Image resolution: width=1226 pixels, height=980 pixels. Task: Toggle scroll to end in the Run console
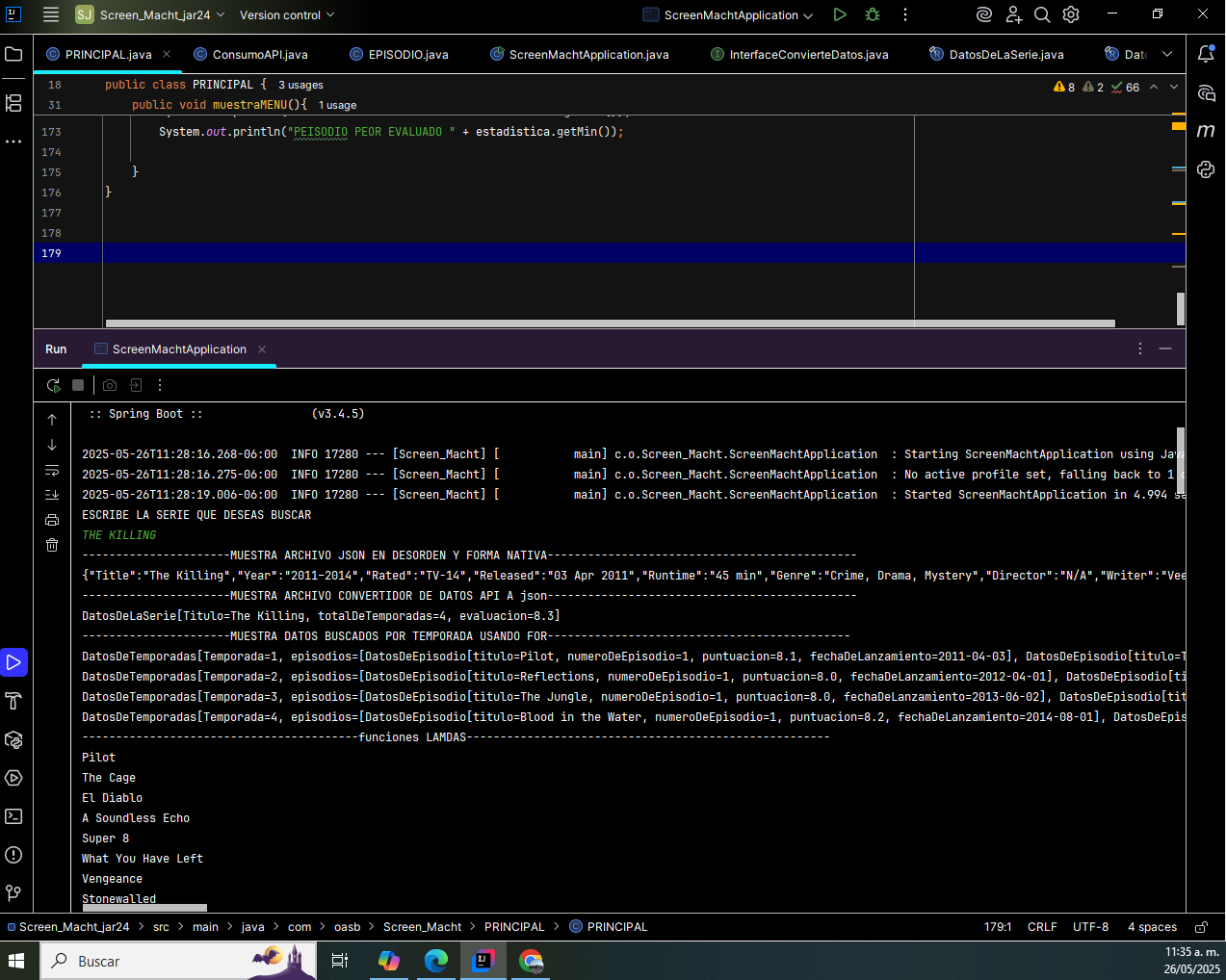tap(52, 495)
